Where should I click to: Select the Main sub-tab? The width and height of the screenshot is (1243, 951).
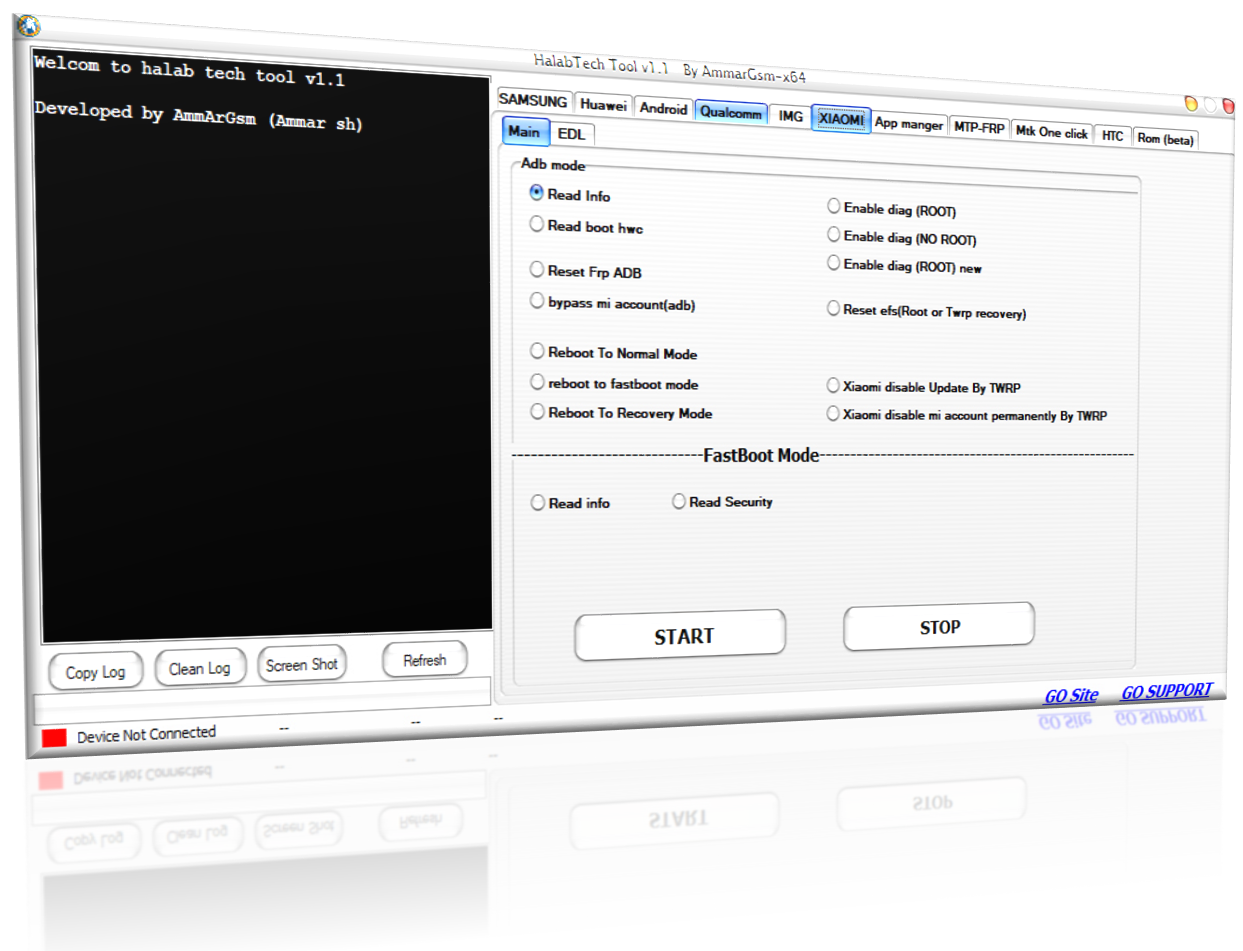tap(525, 132)
